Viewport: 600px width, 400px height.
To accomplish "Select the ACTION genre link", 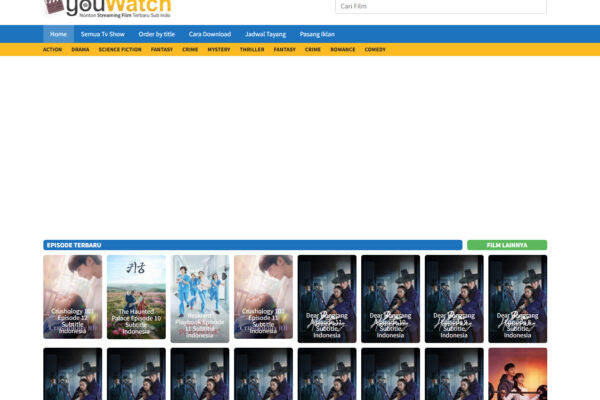I will pos(52,49).
